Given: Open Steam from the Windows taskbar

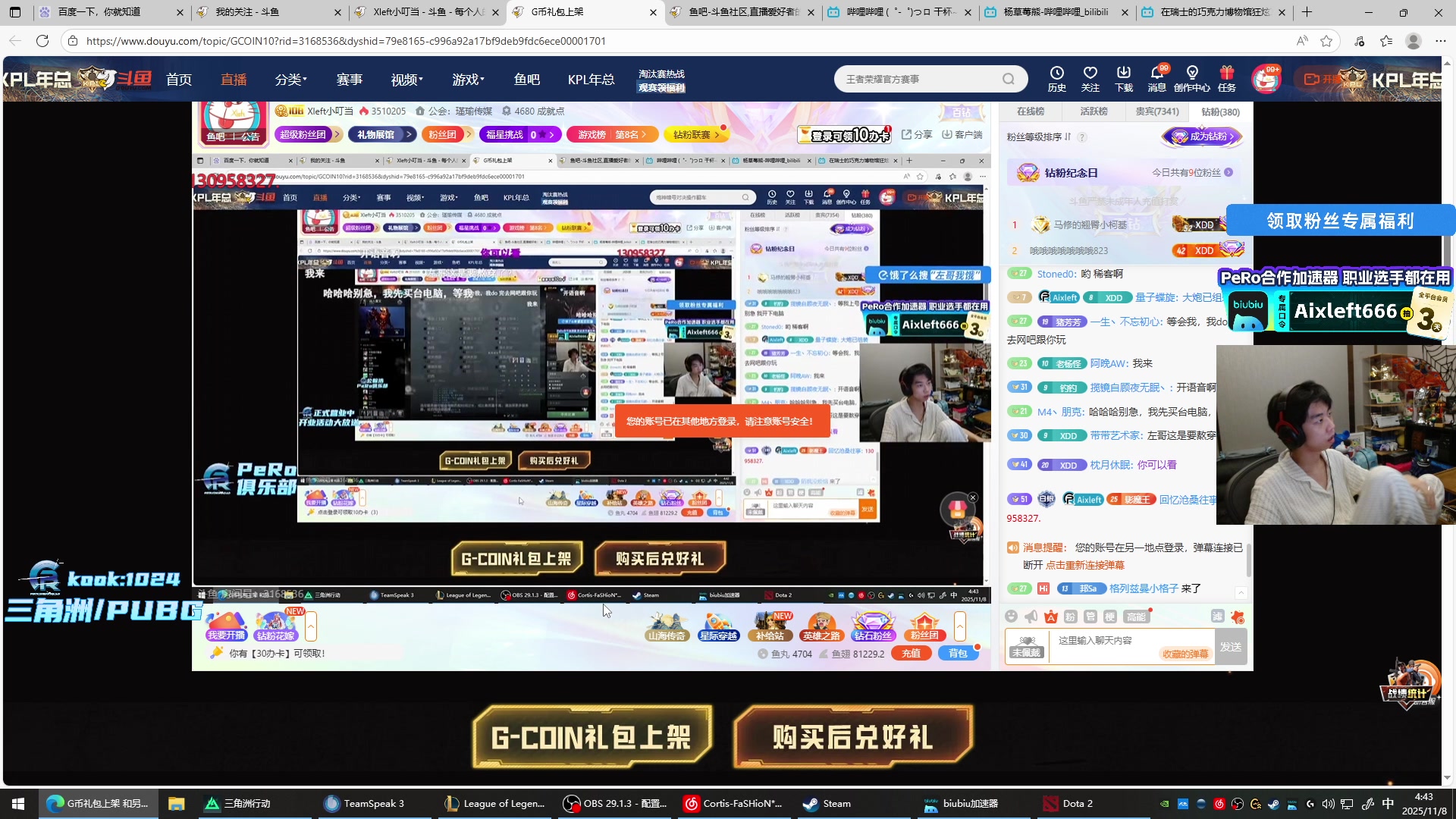Looking at the screenshot, I should pos(827,804).
